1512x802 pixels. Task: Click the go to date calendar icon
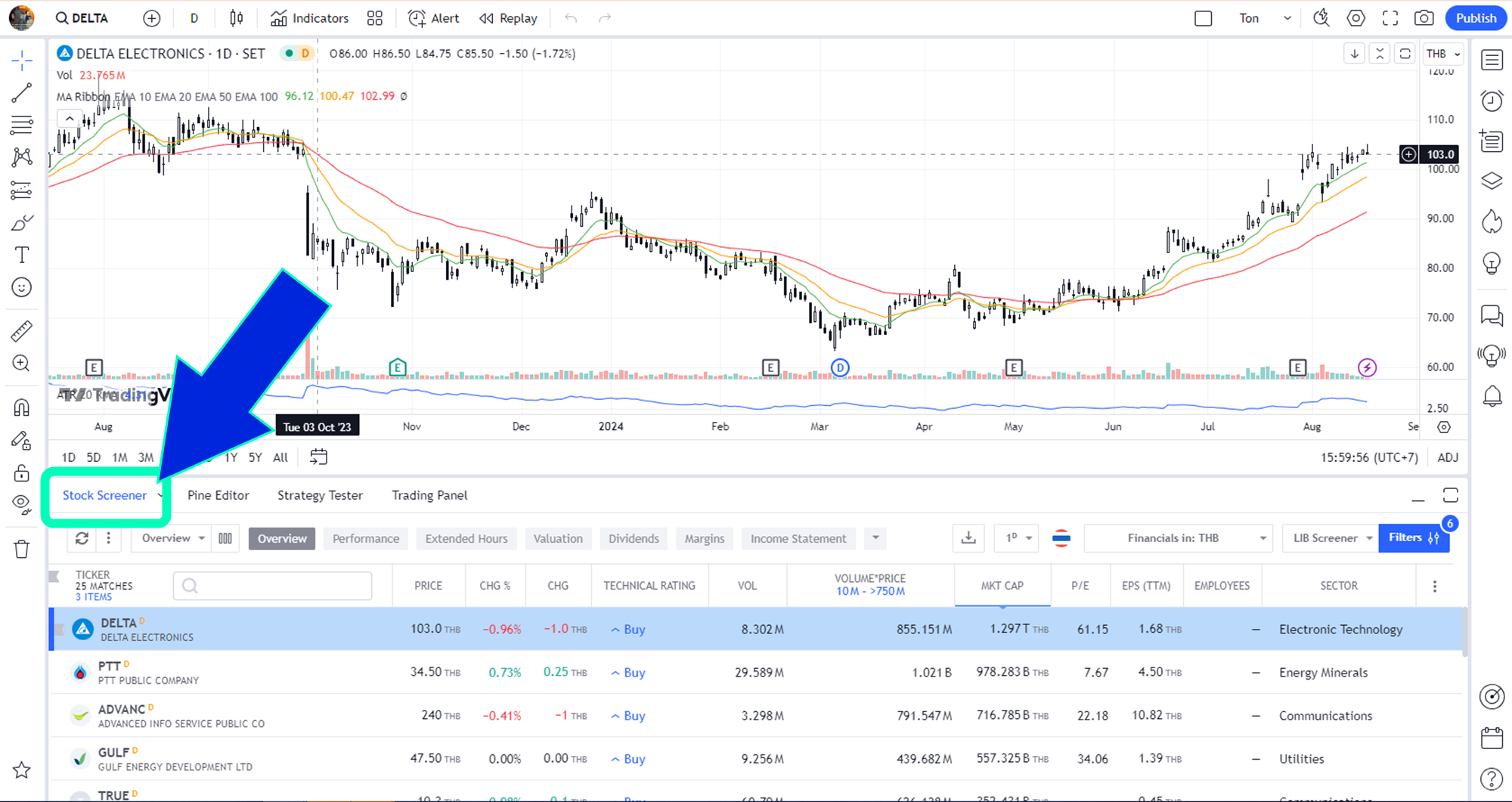pyautogui.click(x=319, y=457)
